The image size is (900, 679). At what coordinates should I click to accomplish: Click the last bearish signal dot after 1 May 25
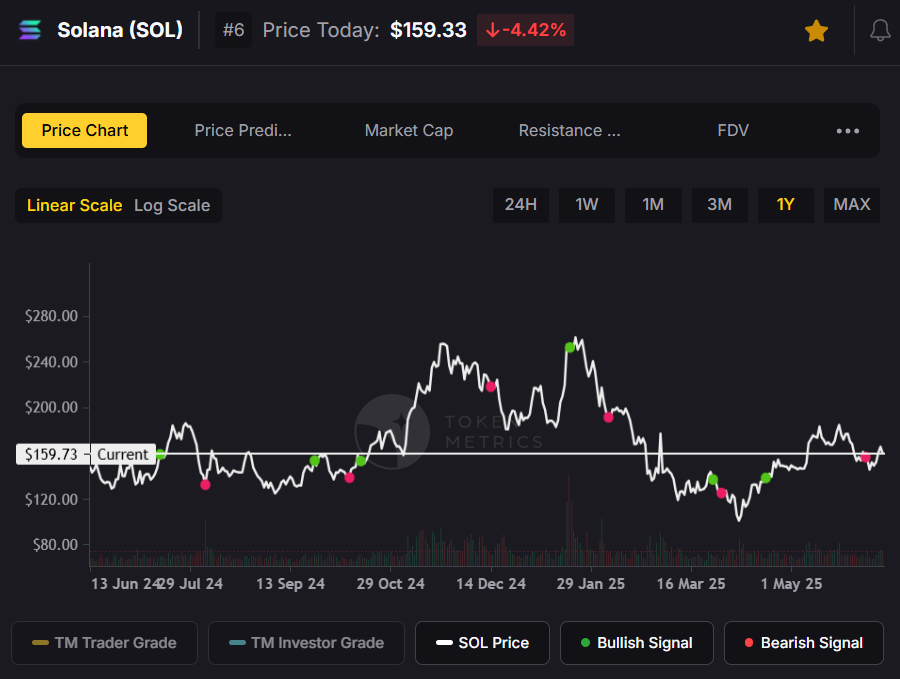click(865, 457)
